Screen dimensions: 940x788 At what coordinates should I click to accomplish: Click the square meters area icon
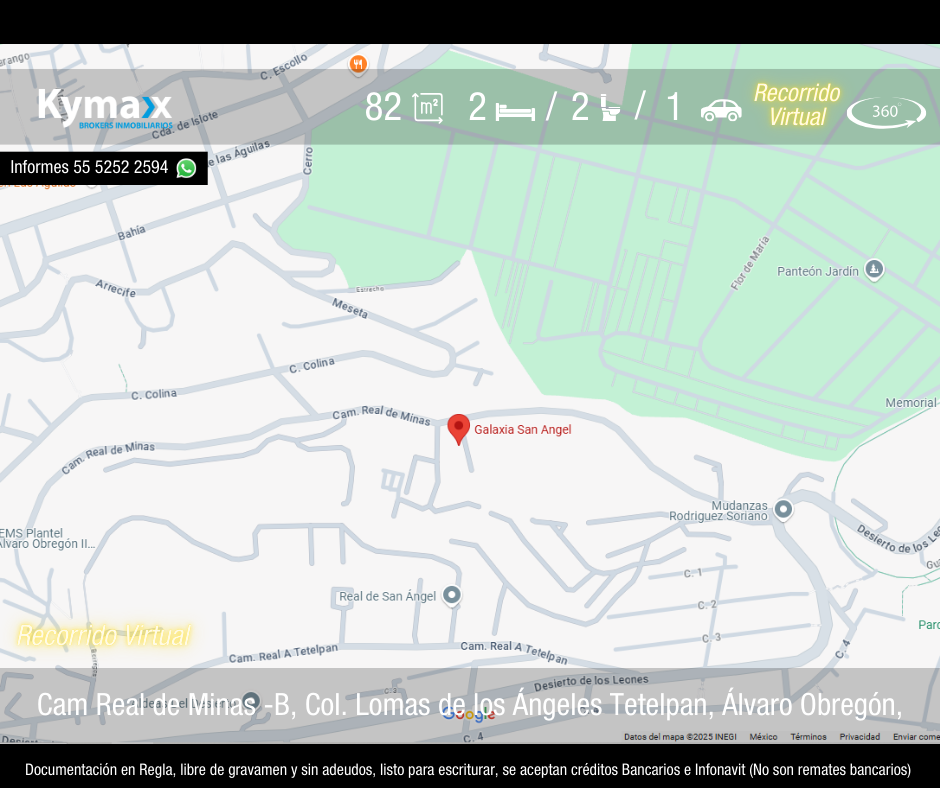tap(428, 108)
